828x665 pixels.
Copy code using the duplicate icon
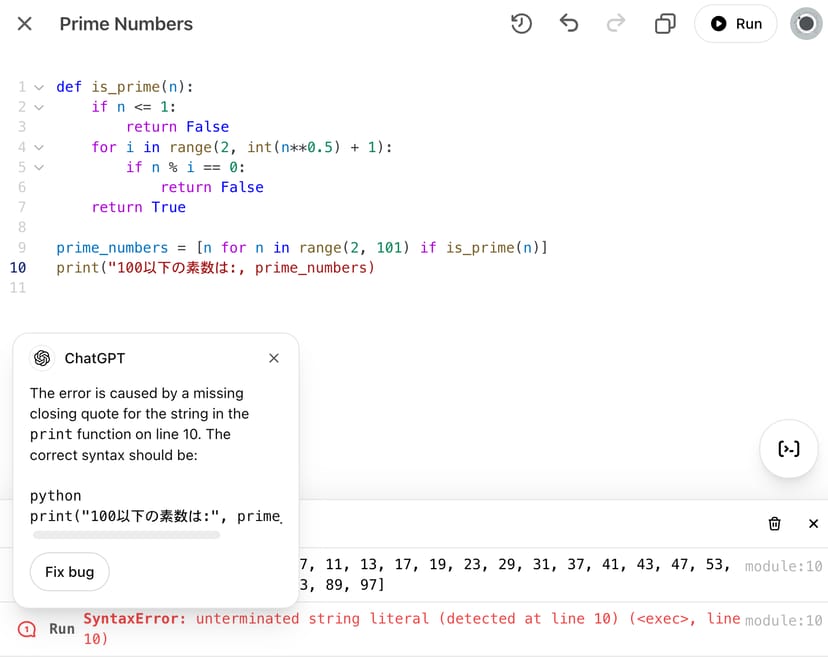tap(665, 24)
